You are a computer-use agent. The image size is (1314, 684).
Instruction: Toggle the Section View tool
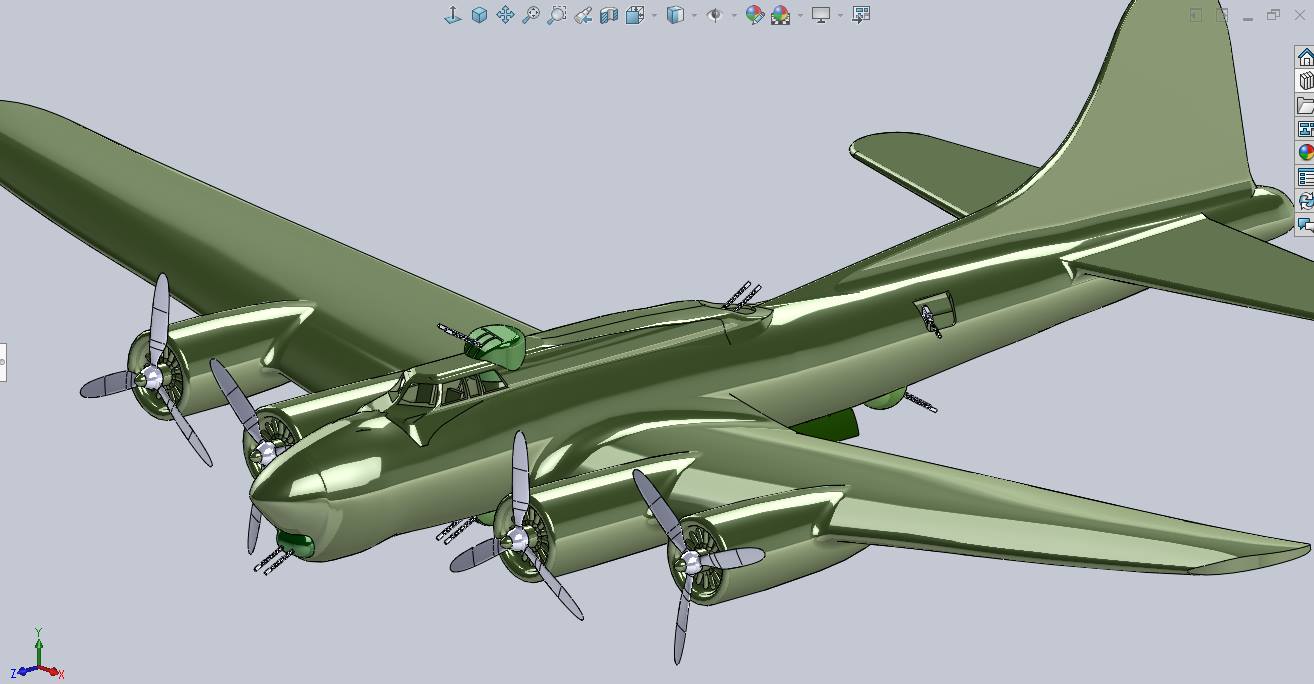(x=609, y=15)
